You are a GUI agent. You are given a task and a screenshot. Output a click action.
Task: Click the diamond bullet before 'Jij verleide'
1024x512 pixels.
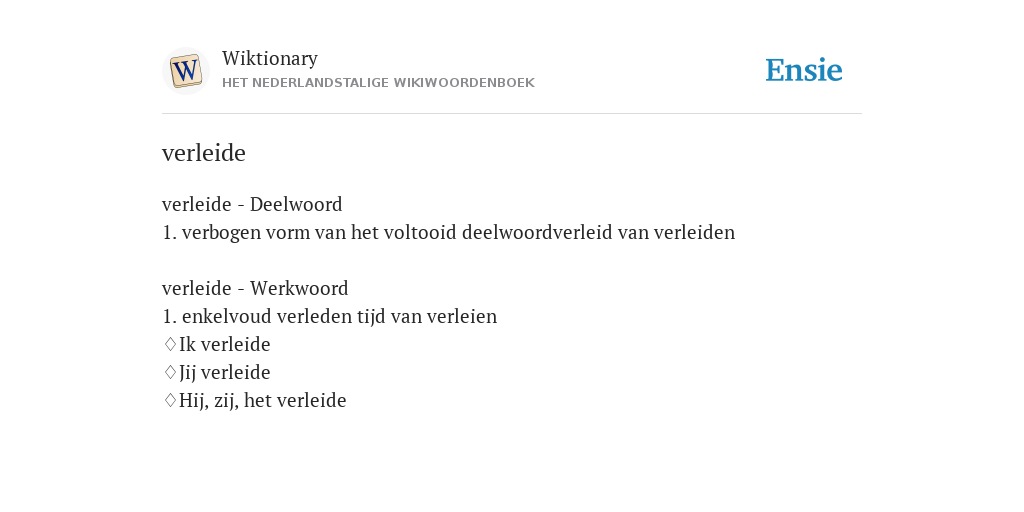(x=170, y=372)
